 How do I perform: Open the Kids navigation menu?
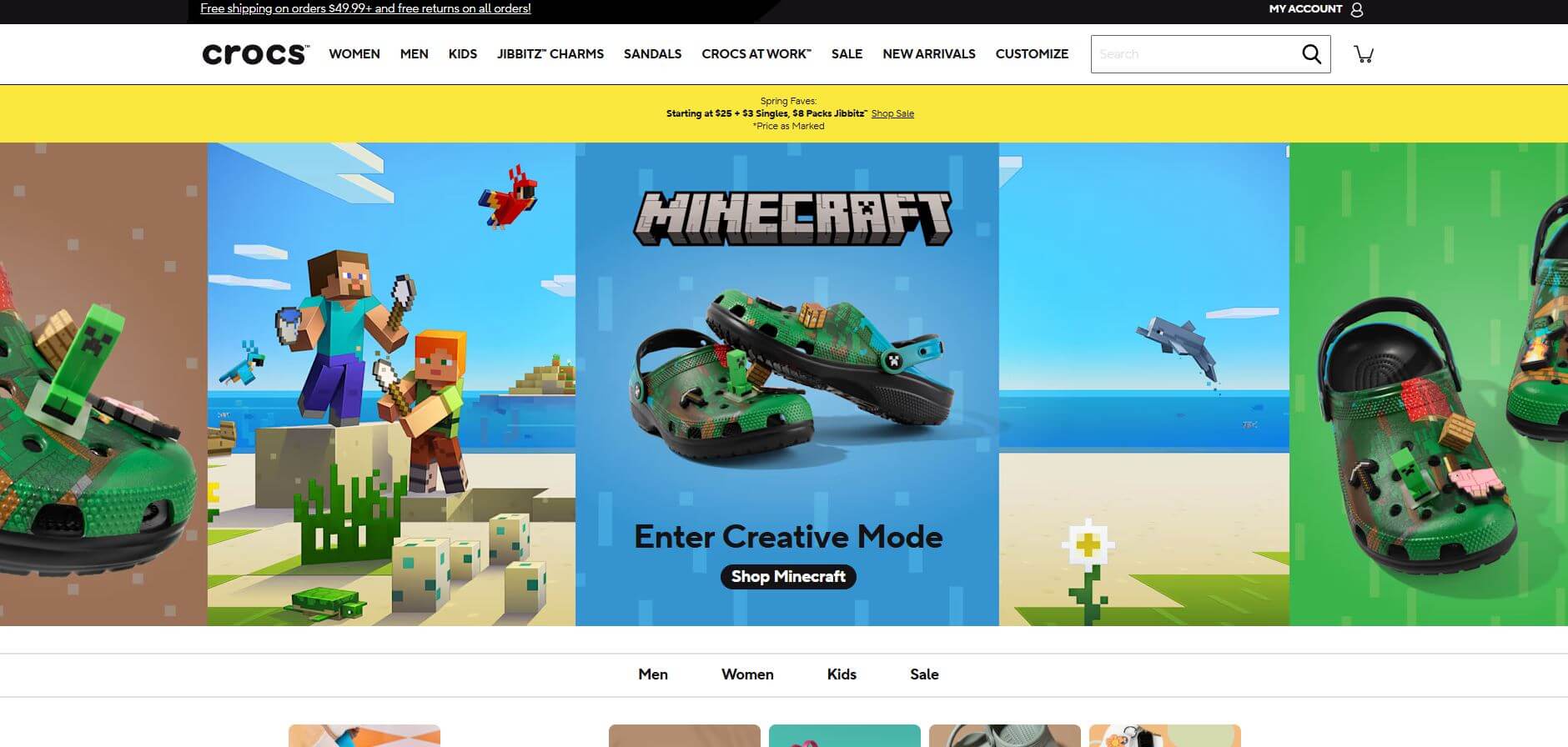462,54
